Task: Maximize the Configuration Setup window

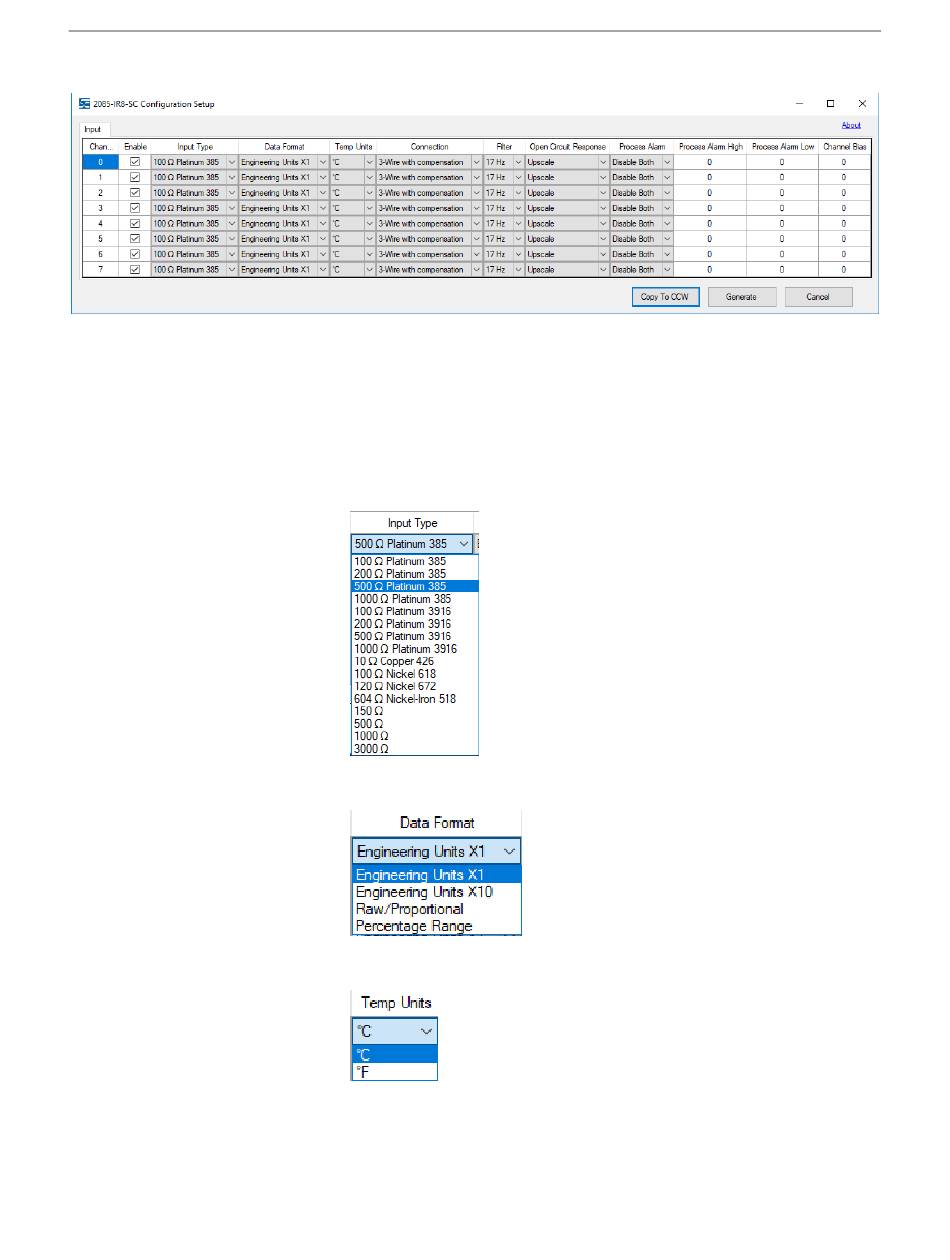Action: [x=830, y=103]
